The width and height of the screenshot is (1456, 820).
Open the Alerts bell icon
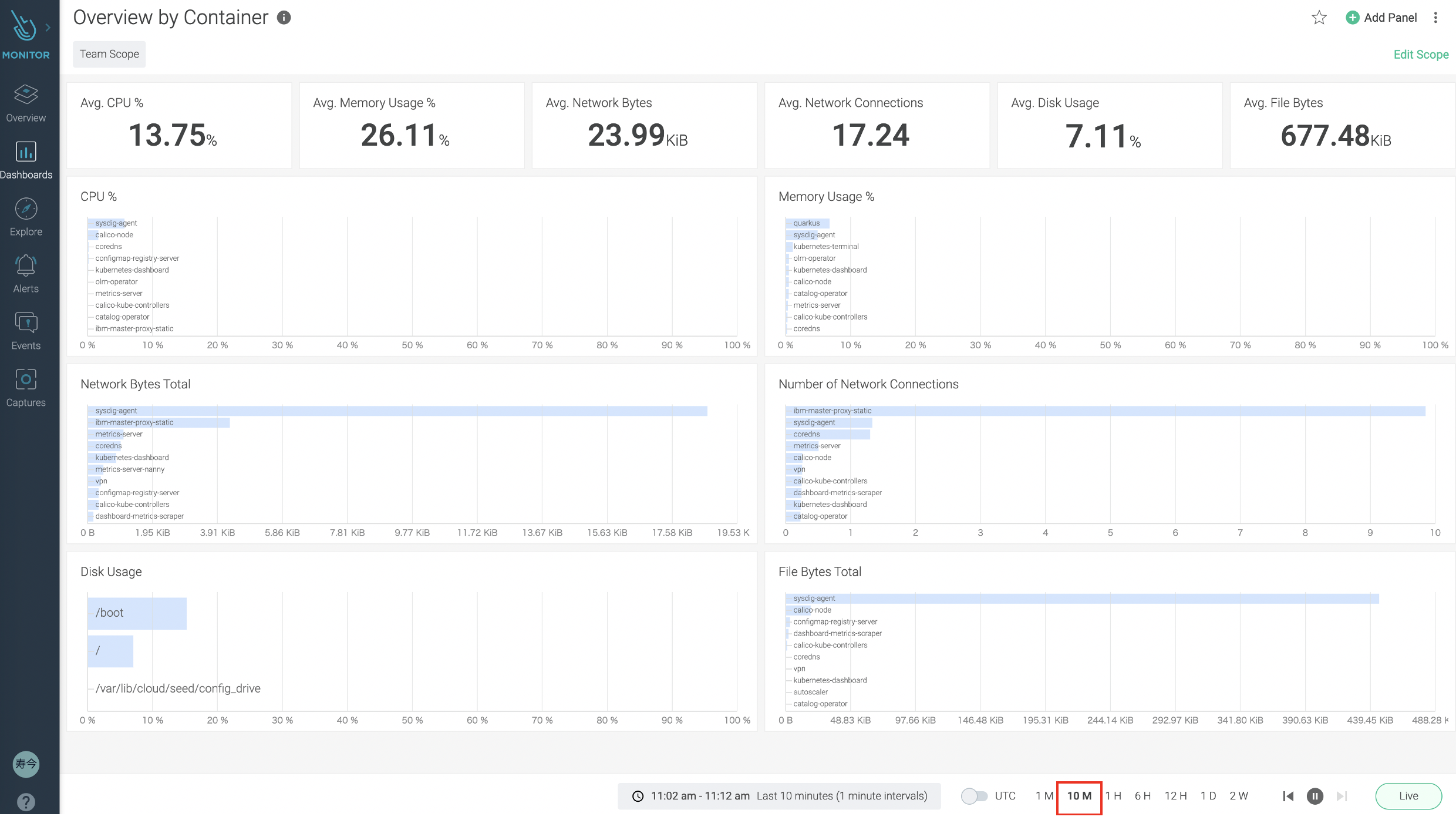click(26, 266)
